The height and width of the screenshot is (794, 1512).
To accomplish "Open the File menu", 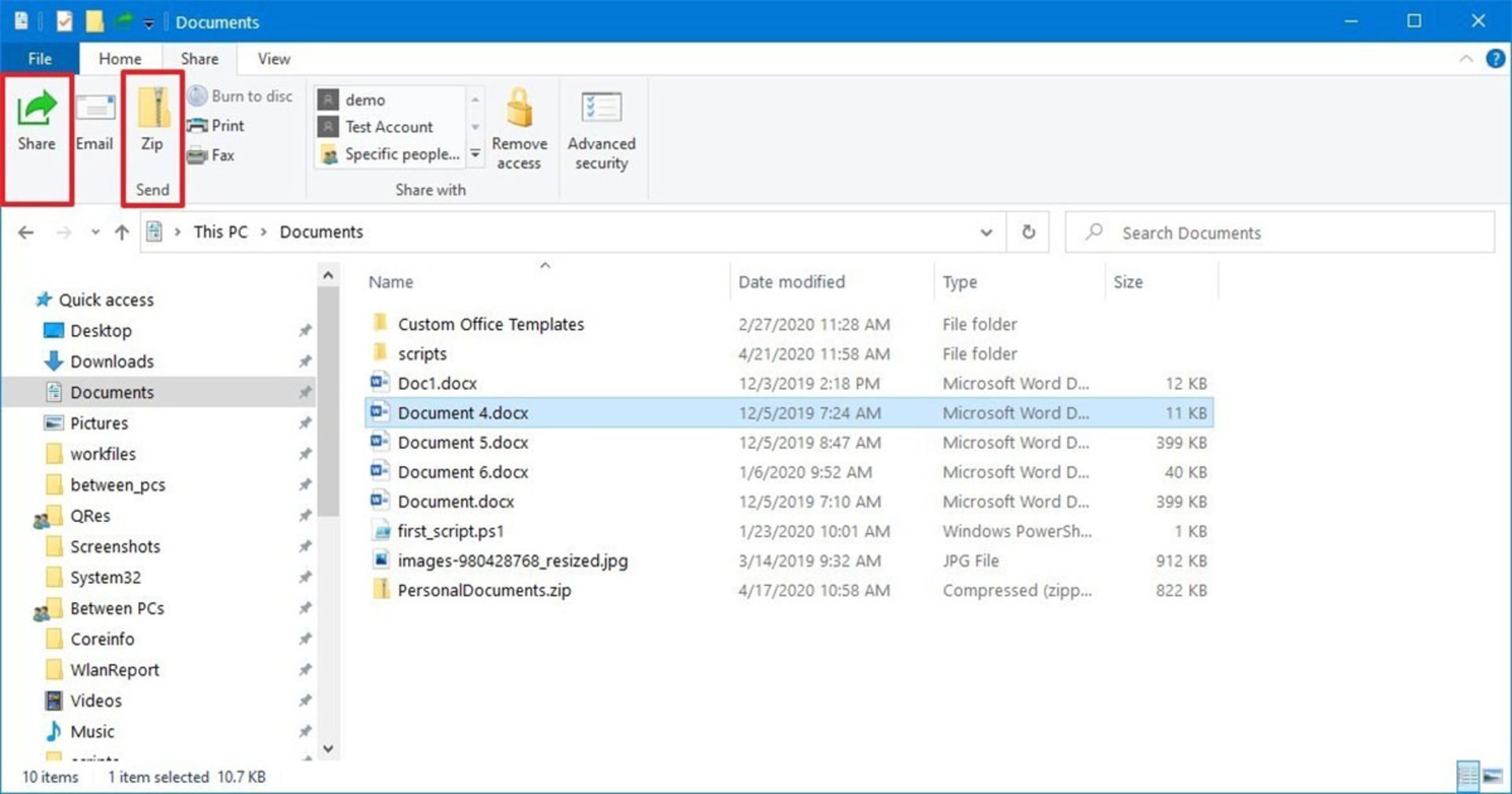I will [39, 59].
